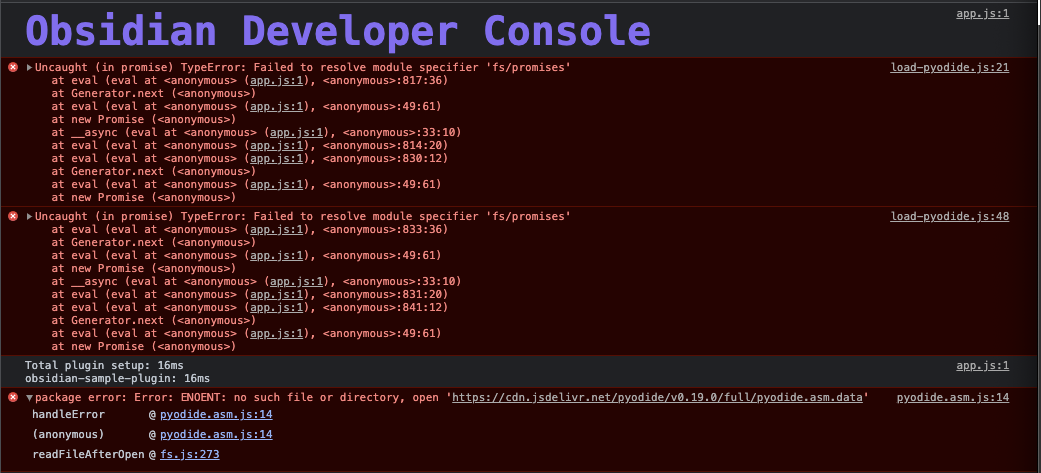
Task: Open load-pyodide.js:21 source link
Action: 949,67
